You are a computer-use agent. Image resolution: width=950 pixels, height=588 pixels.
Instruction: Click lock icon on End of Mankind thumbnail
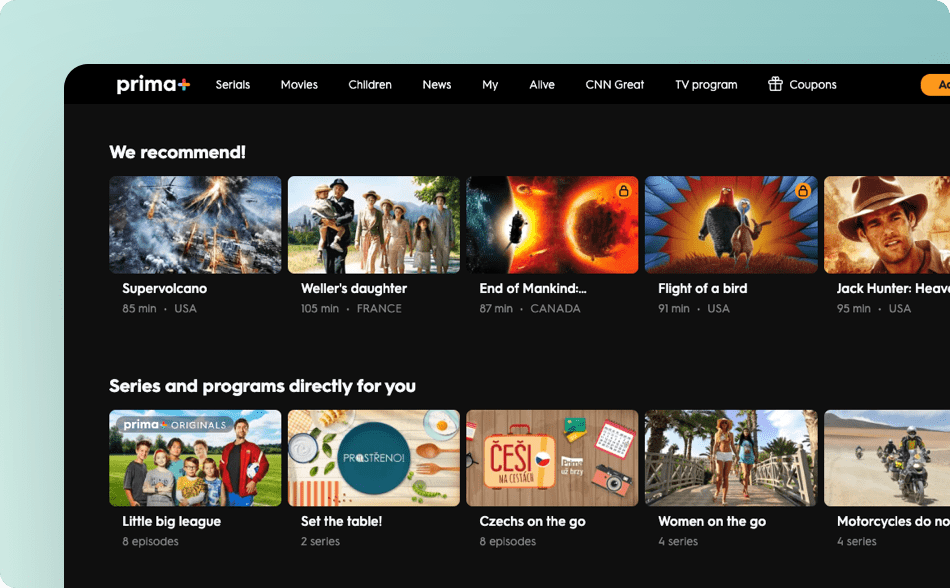click(623, 191)
